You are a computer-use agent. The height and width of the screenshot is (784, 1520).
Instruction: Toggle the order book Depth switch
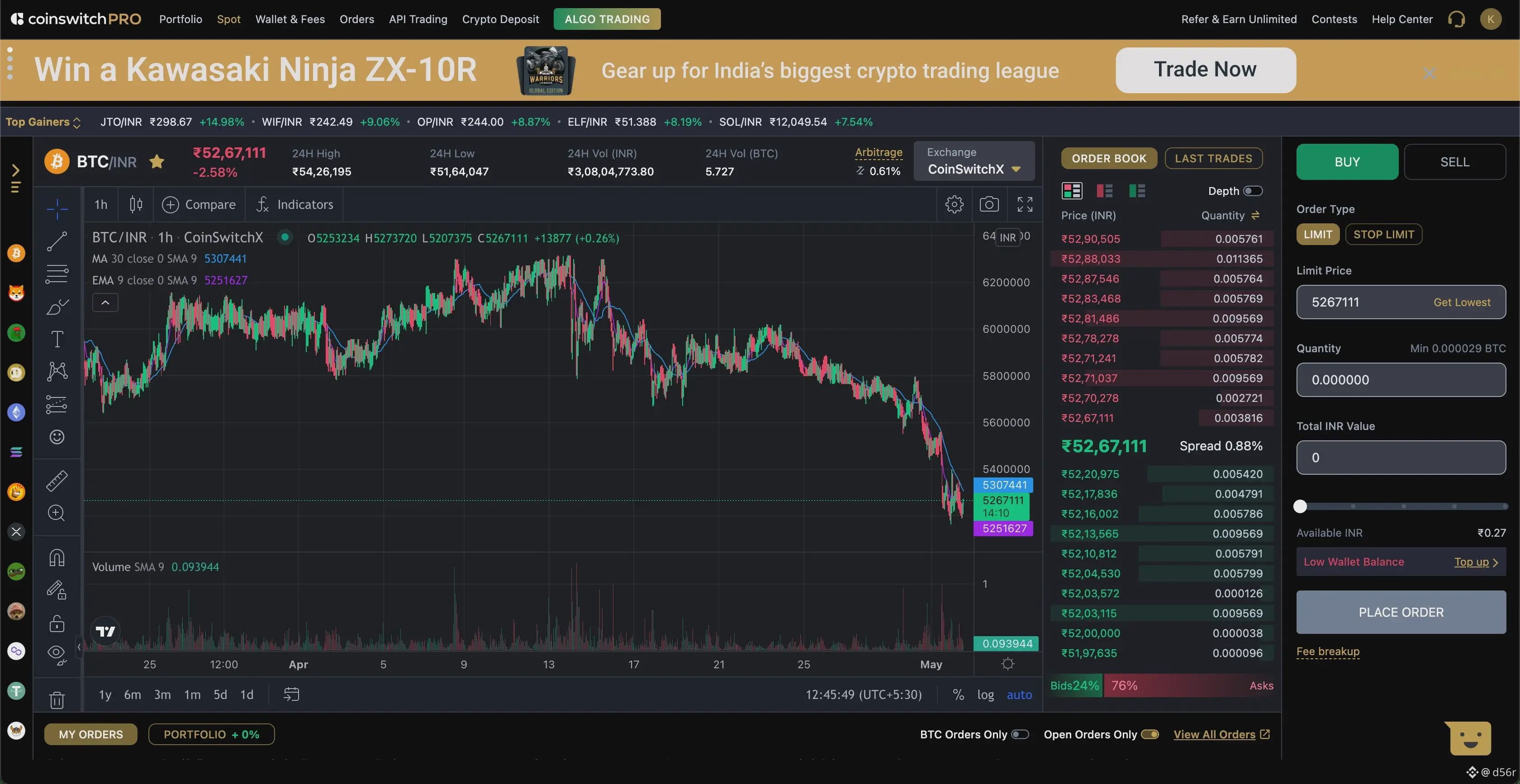point(1253,191)
